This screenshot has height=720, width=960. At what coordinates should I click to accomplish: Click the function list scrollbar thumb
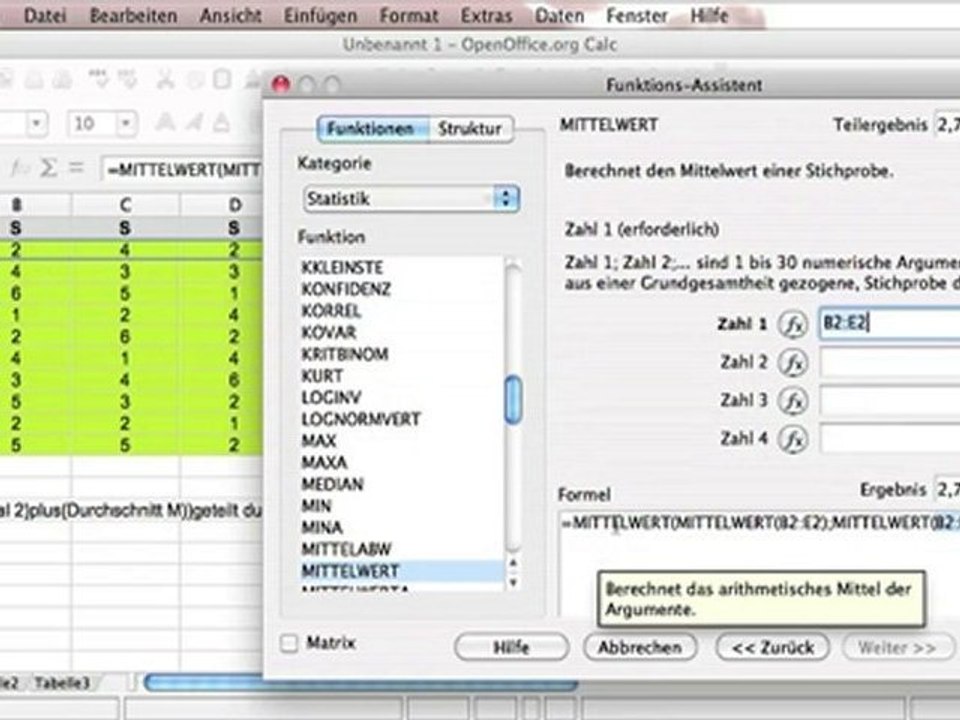pyautogui.click(x=513, y=400)
